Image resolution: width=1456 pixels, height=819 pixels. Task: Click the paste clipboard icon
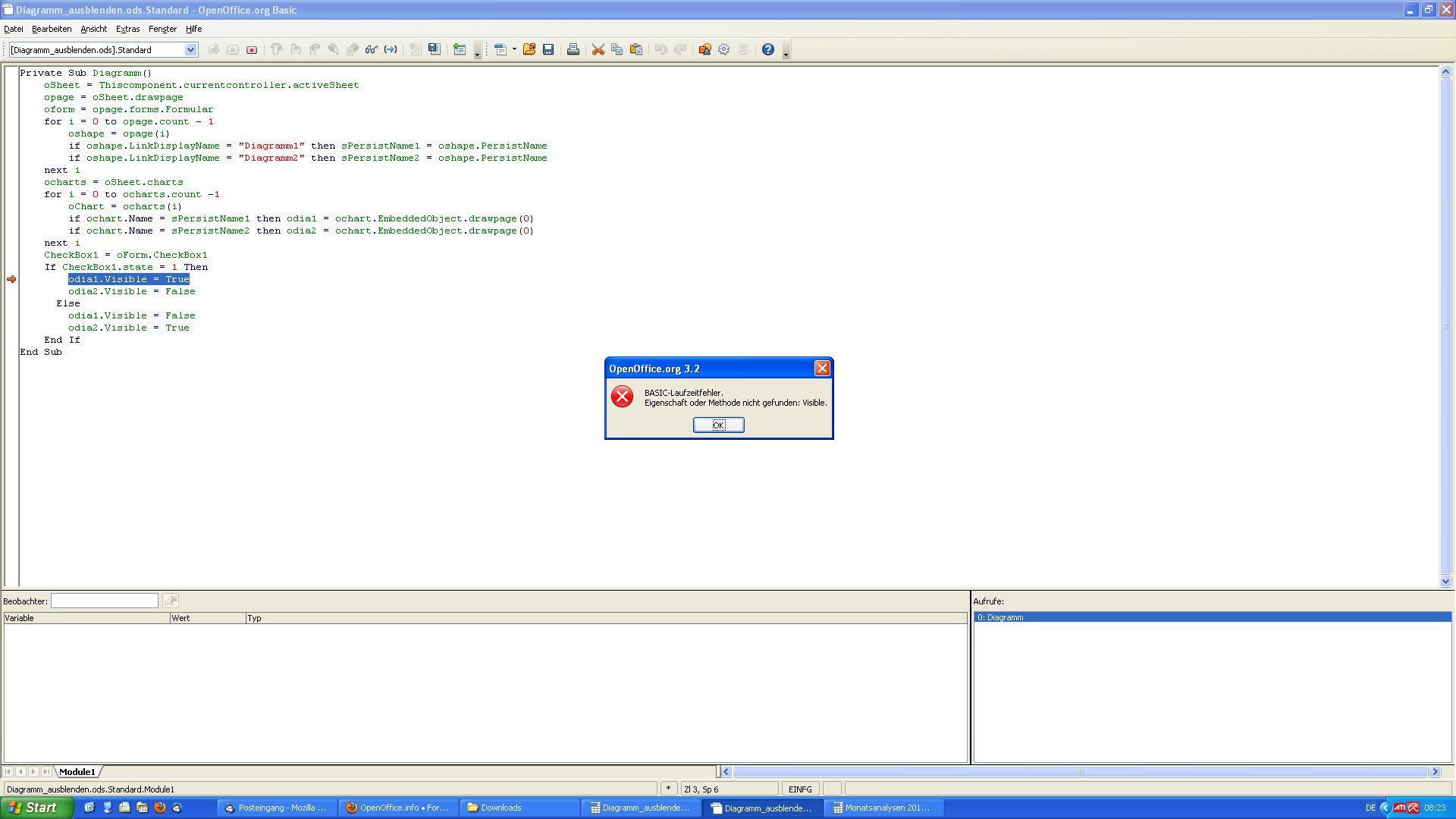636,50
